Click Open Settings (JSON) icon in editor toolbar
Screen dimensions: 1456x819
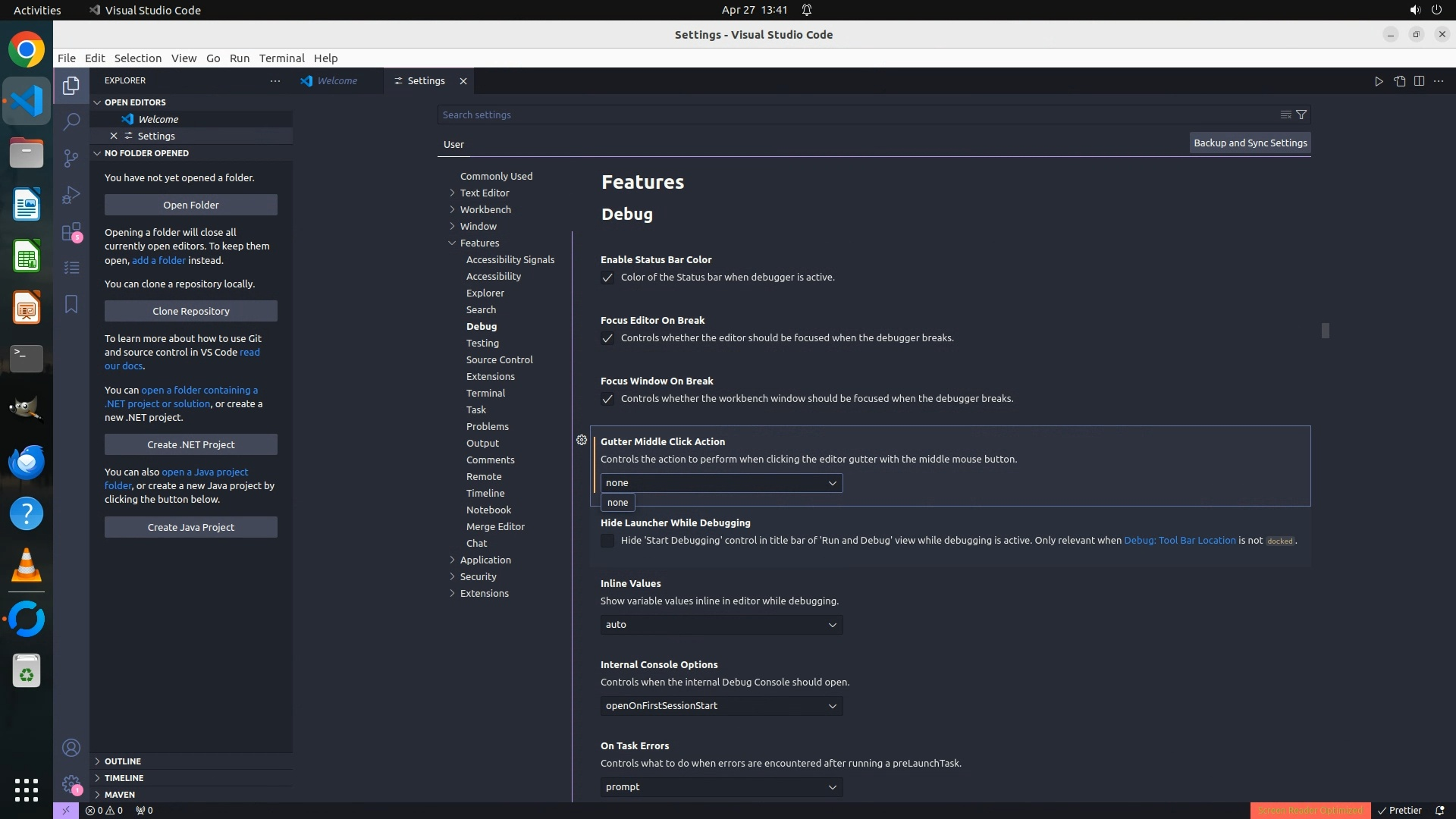(1399, 81)
